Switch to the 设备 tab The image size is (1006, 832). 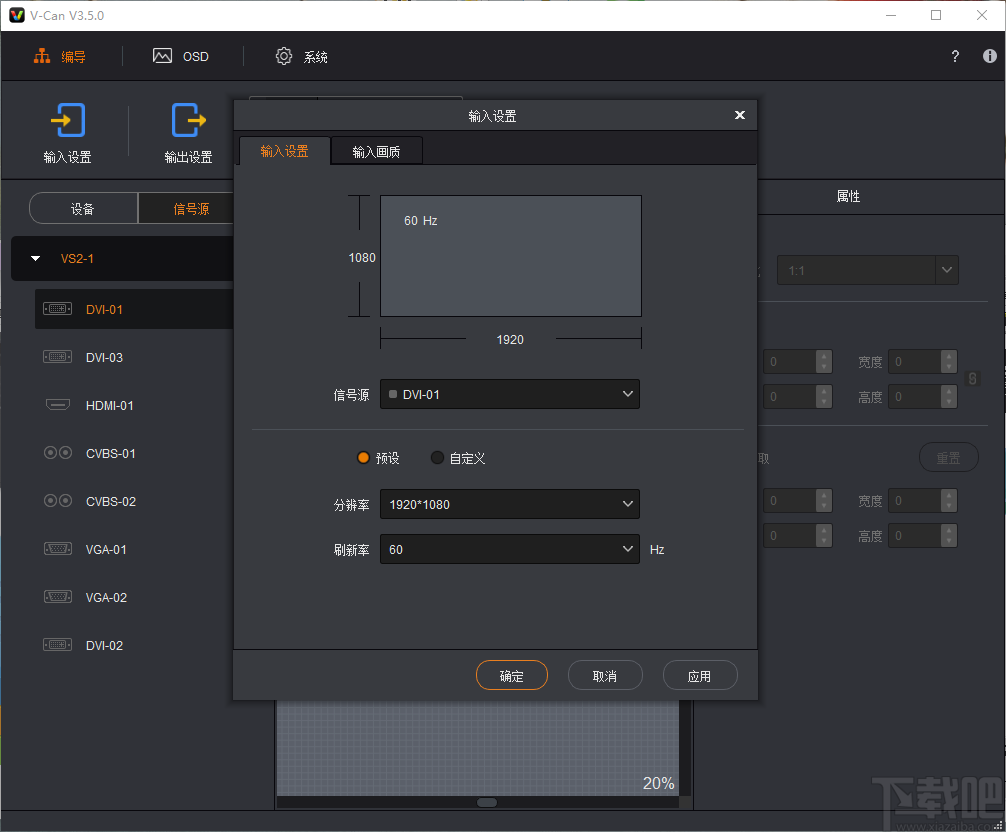point(83,208)
